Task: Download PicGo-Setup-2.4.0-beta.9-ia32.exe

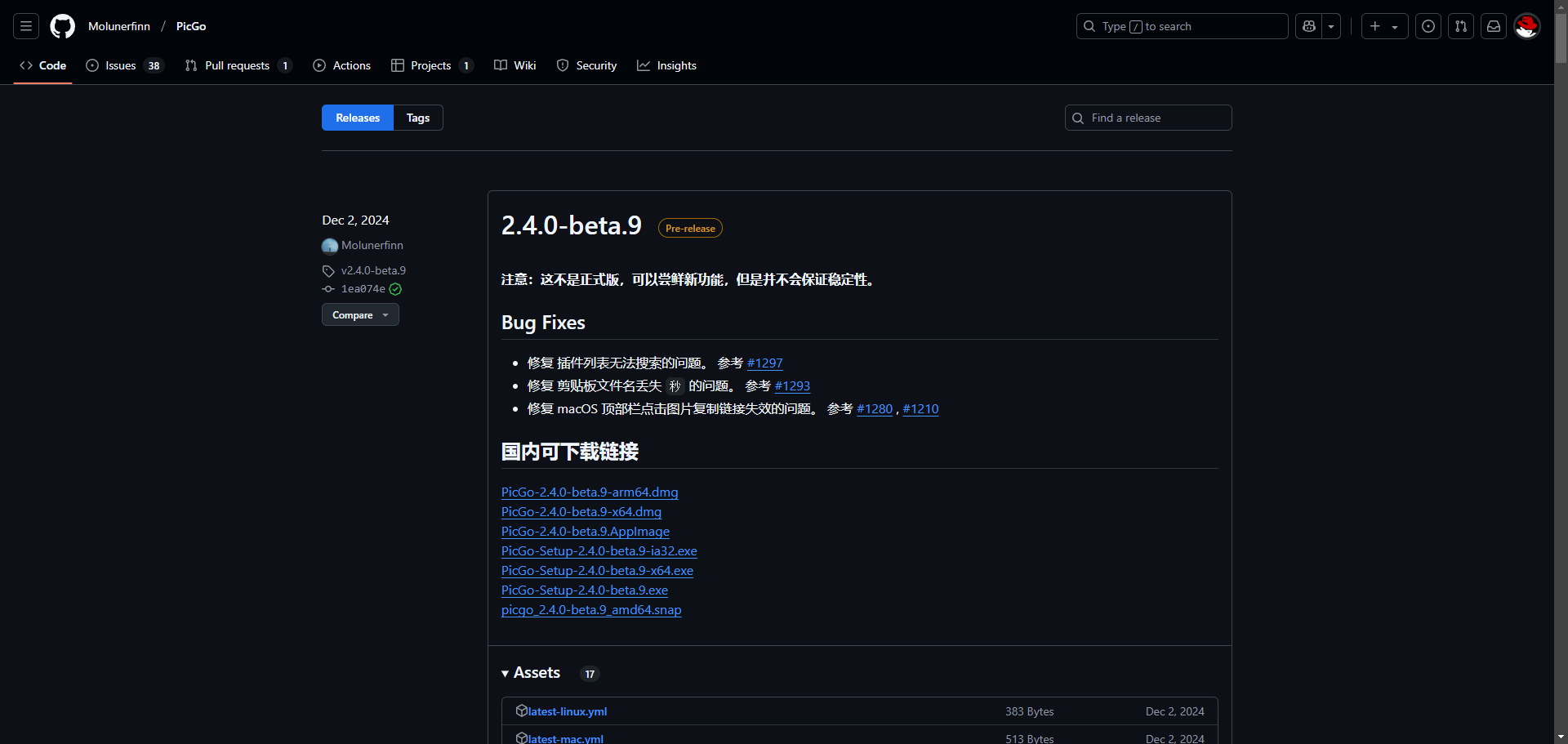Action: coord(599,551)
